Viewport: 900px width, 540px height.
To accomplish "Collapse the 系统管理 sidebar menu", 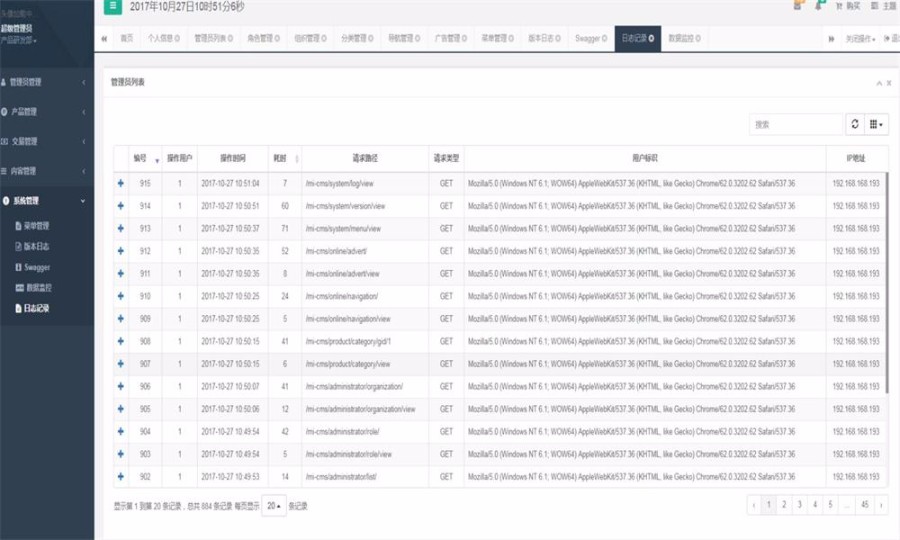I will point(47,201).
